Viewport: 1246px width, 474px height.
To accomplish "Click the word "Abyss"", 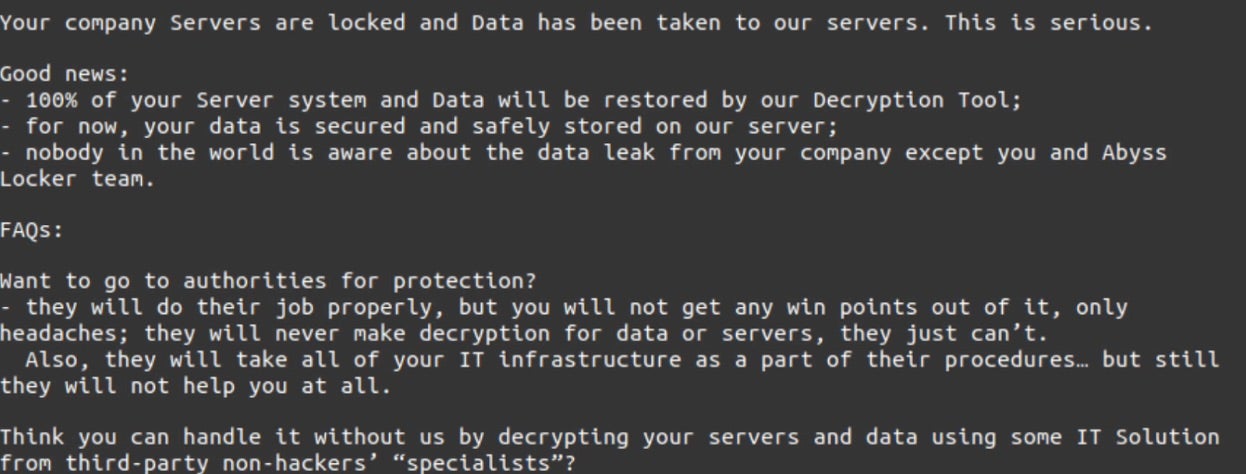I will pos(1138,154).
